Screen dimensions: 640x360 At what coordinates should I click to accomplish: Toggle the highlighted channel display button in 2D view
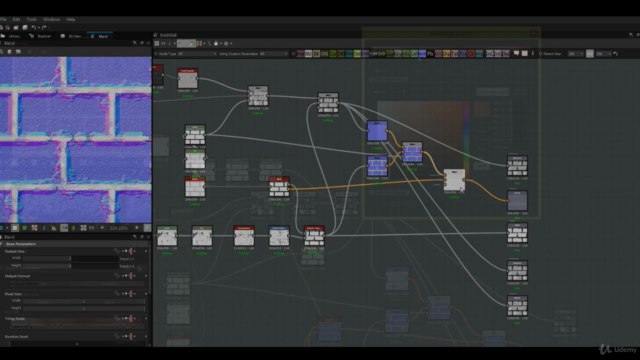pyautogui.click(x=64, y=228)
